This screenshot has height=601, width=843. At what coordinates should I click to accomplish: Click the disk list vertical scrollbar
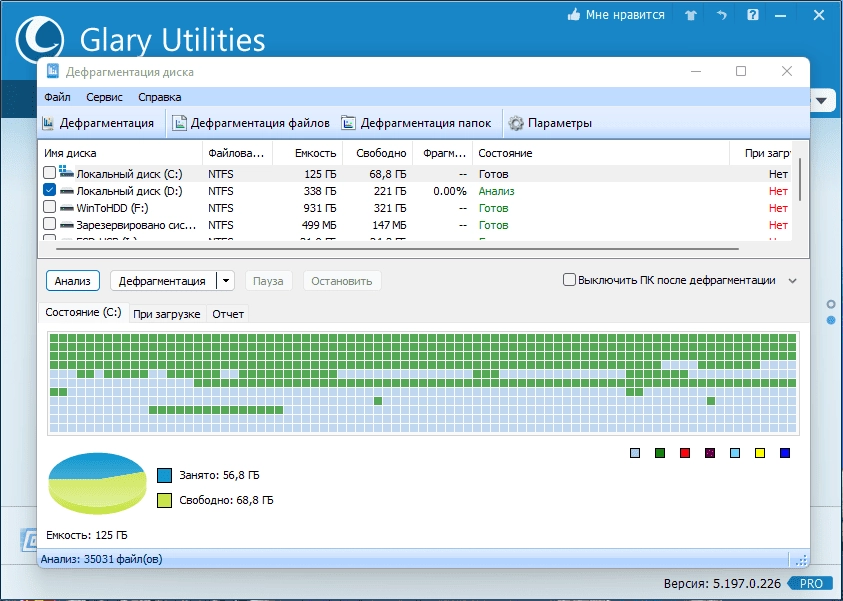pyautogui.click(x=800, y=180)
